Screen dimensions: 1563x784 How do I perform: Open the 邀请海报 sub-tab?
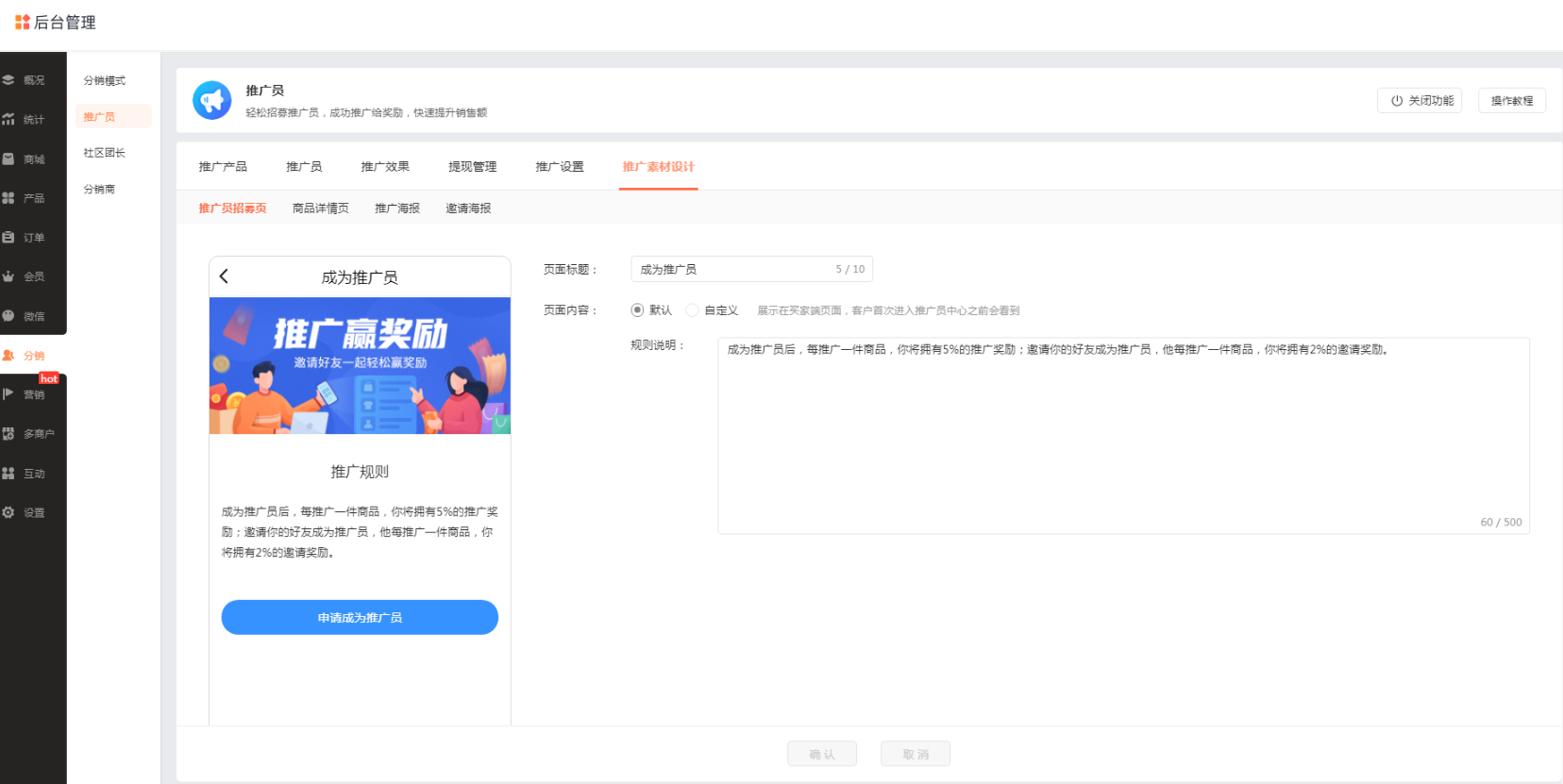[468, 209]
